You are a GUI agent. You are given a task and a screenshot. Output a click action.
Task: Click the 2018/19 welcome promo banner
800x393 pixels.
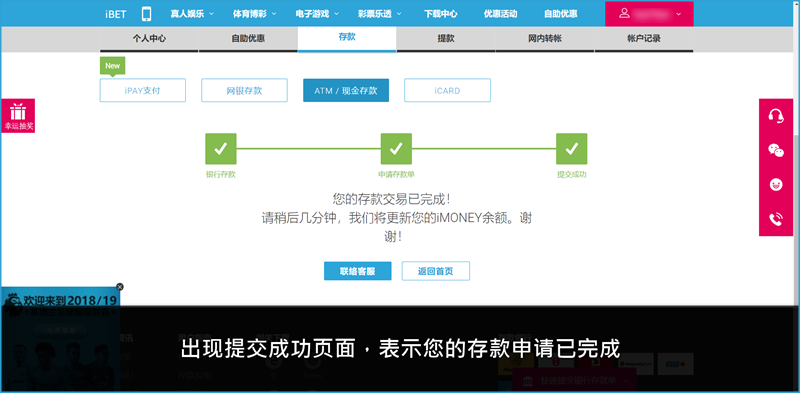tap(60, 339)
